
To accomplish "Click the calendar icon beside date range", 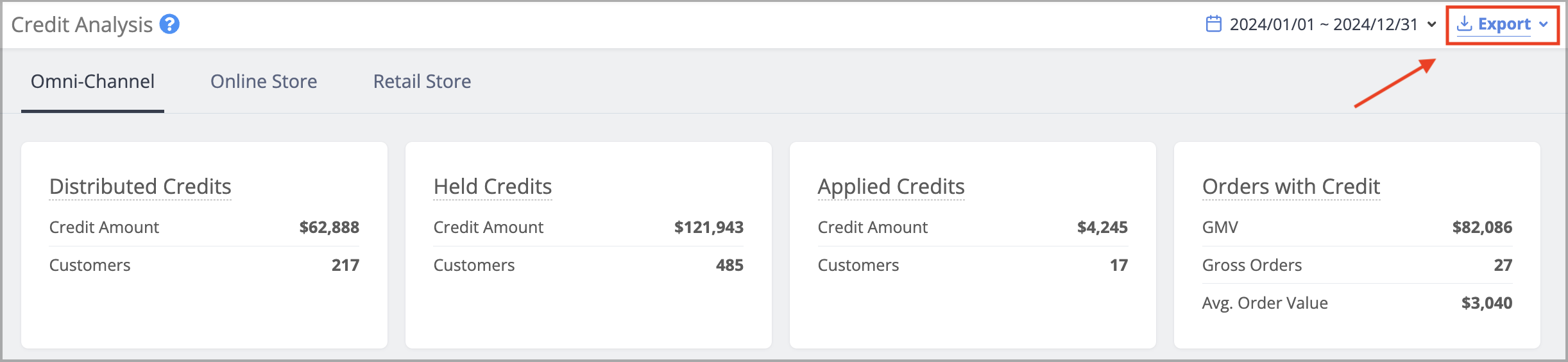I will 1213,24.
